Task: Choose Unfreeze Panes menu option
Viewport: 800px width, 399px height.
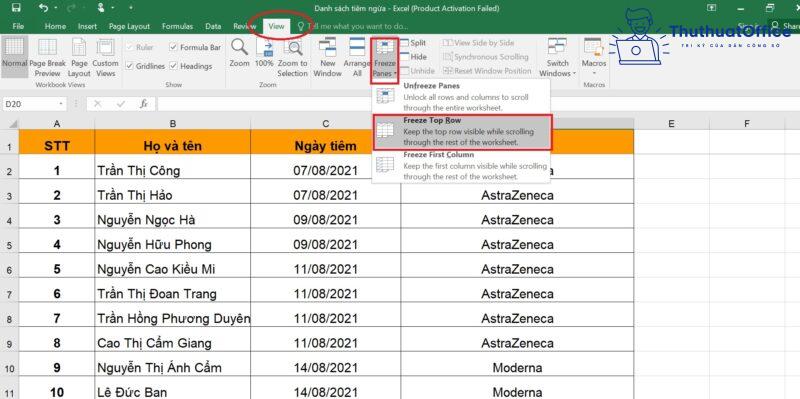Action: click(462, 97)
